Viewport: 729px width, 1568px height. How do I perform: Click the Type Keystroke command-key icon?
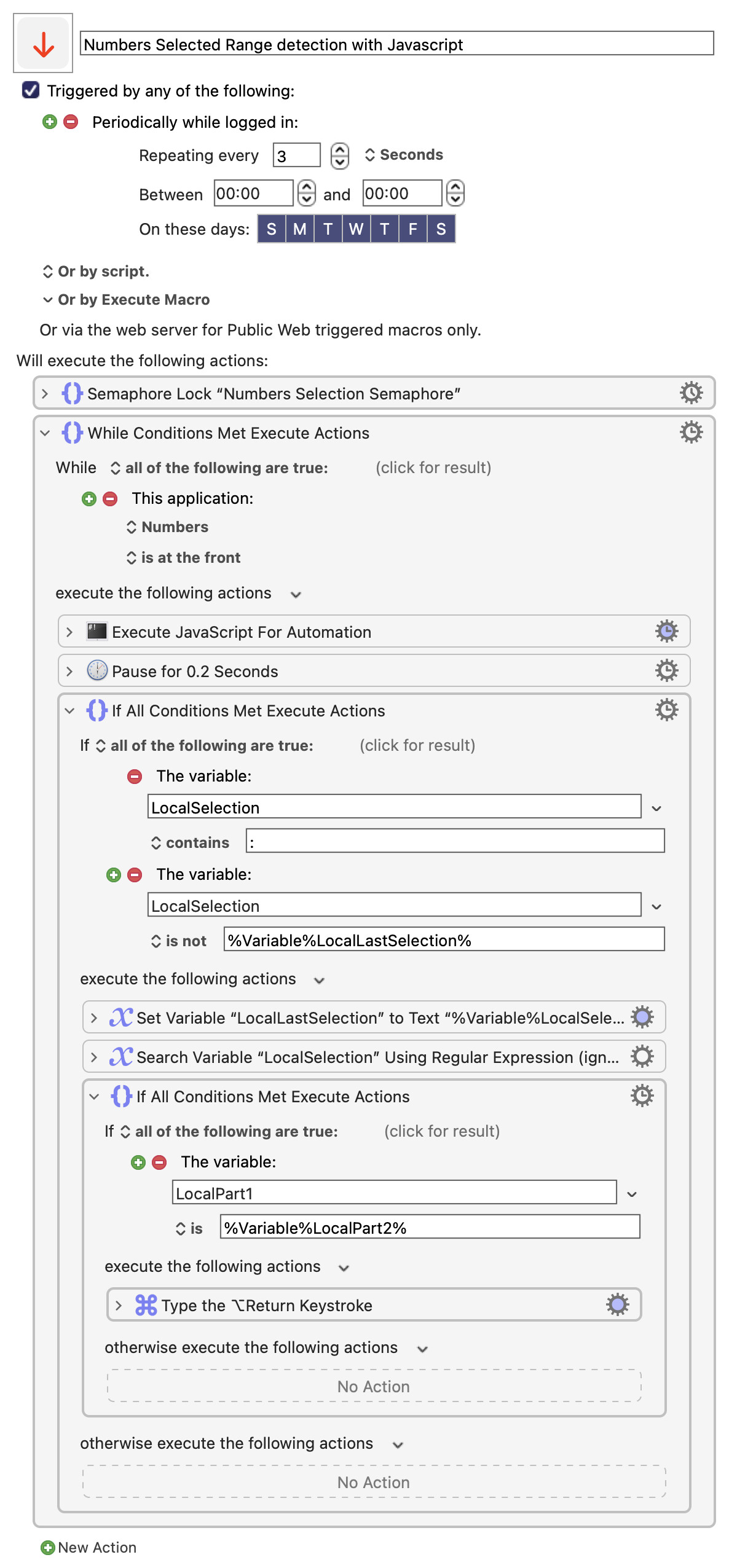(146, 1304)
